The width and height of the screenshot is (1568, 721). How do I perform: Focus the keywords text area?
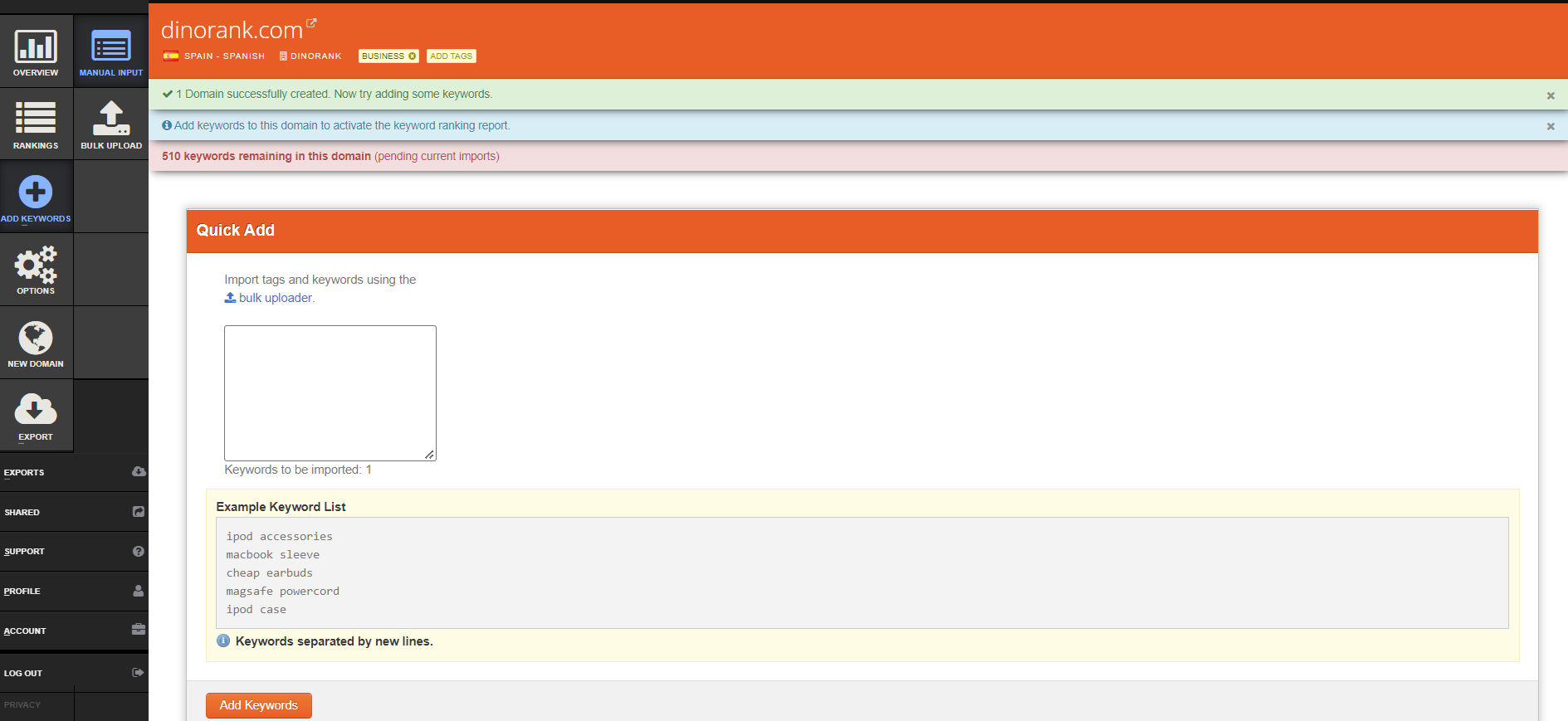point(330,393)
